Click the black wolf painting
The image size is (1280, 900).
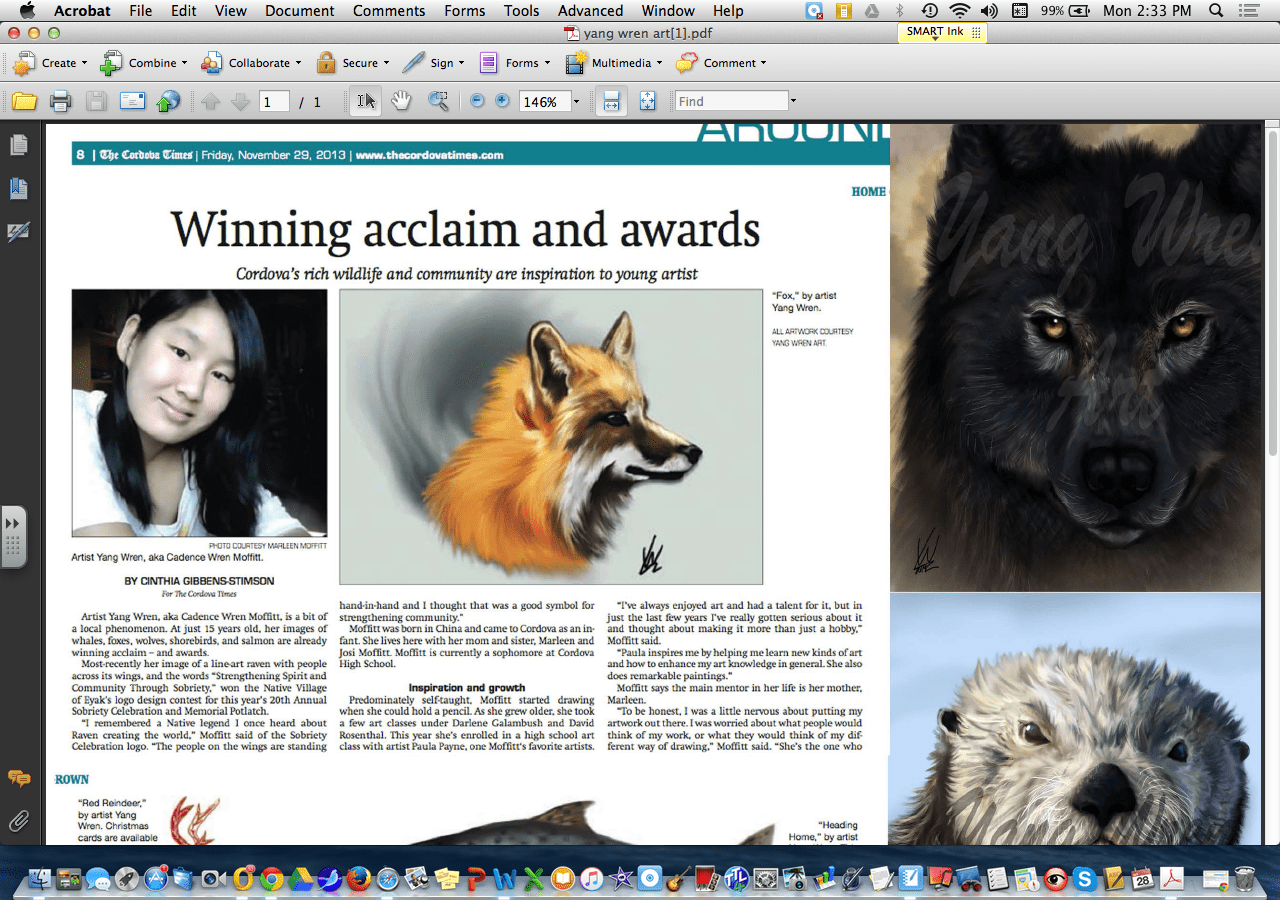(1076, 357)
